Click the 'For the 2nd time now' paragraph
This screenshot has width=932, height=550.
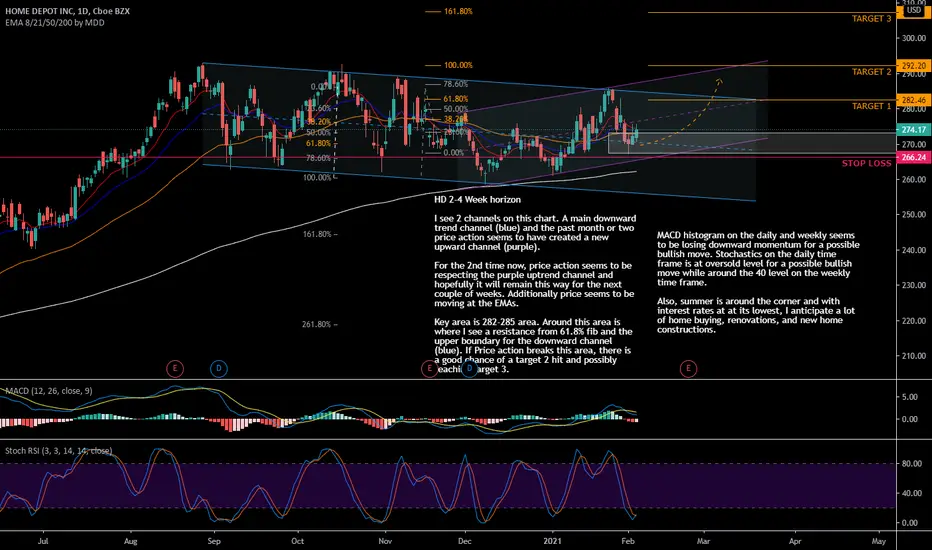(x=534, y=284)
